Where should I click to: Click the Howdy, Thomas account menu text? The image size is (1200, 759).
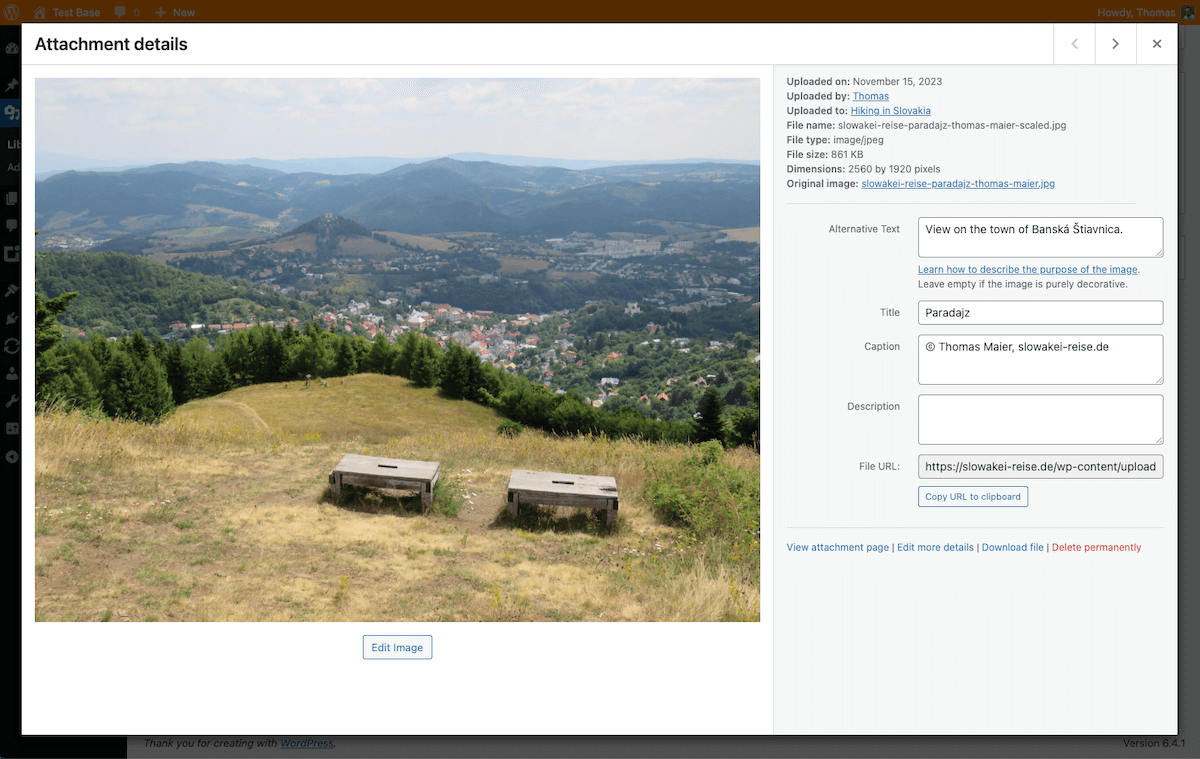click(1136, 12)
